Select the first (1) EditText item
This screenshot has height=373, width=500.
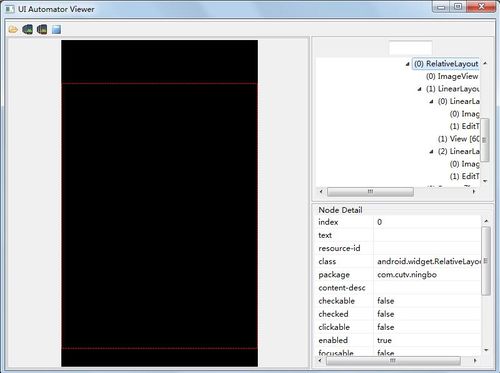tap(465, 126)
